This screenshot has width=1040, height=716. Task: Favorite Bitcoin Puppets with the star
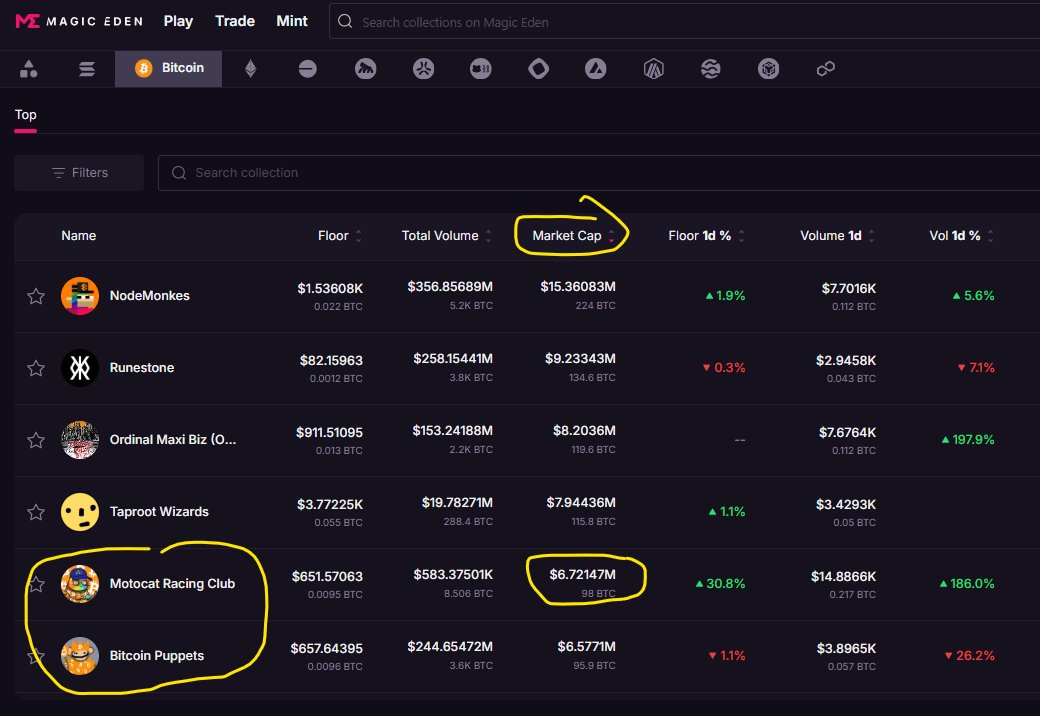(36, 656)
